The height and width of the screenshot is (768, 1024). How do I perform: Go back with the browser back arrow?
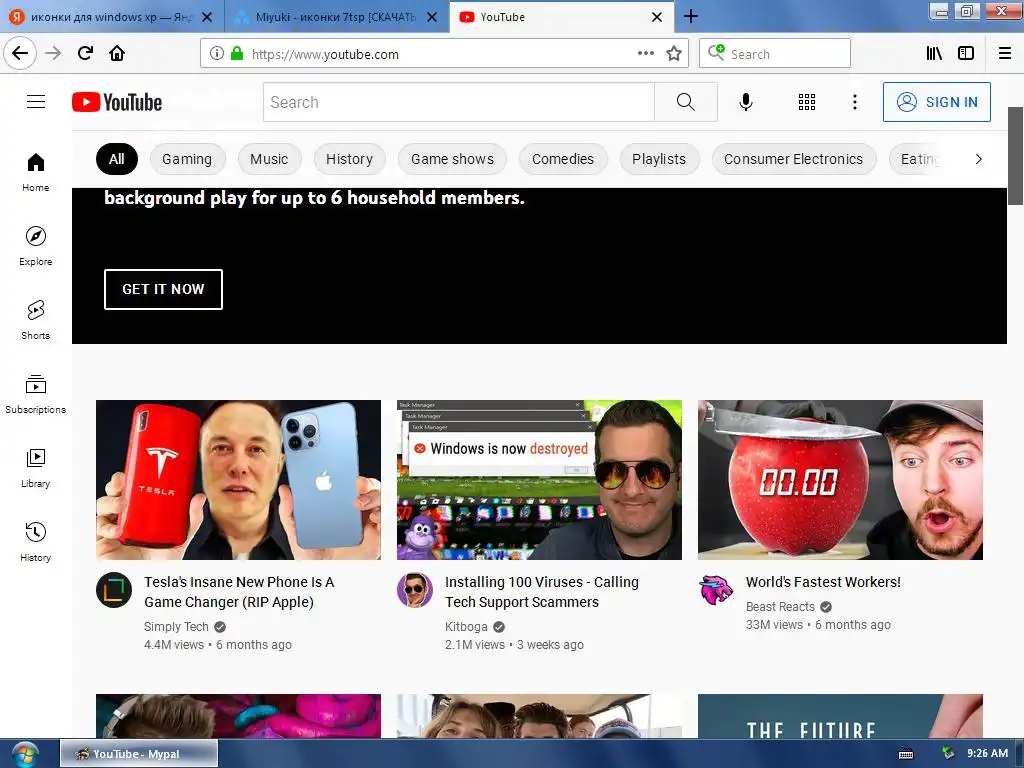tap(20, 54)
